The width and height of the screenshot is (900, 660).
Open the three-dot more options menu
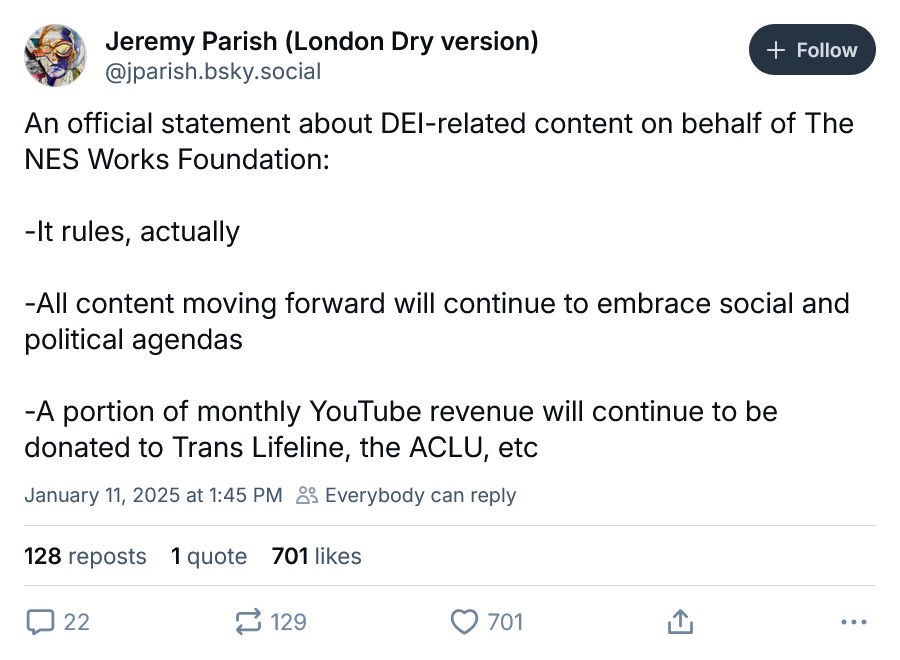tap(854, 622)
